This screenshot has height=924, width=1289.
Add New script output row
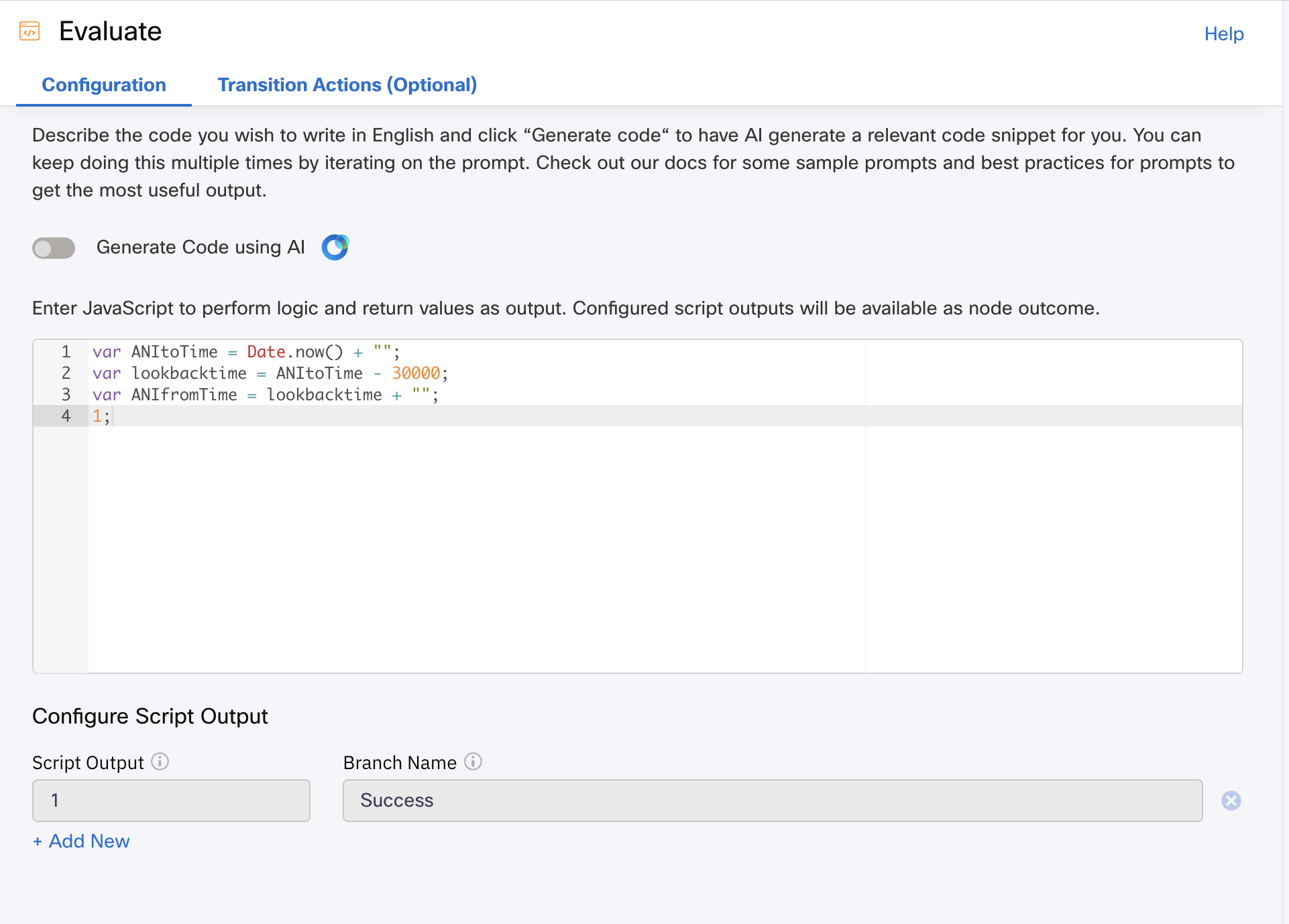click(81, 842)
